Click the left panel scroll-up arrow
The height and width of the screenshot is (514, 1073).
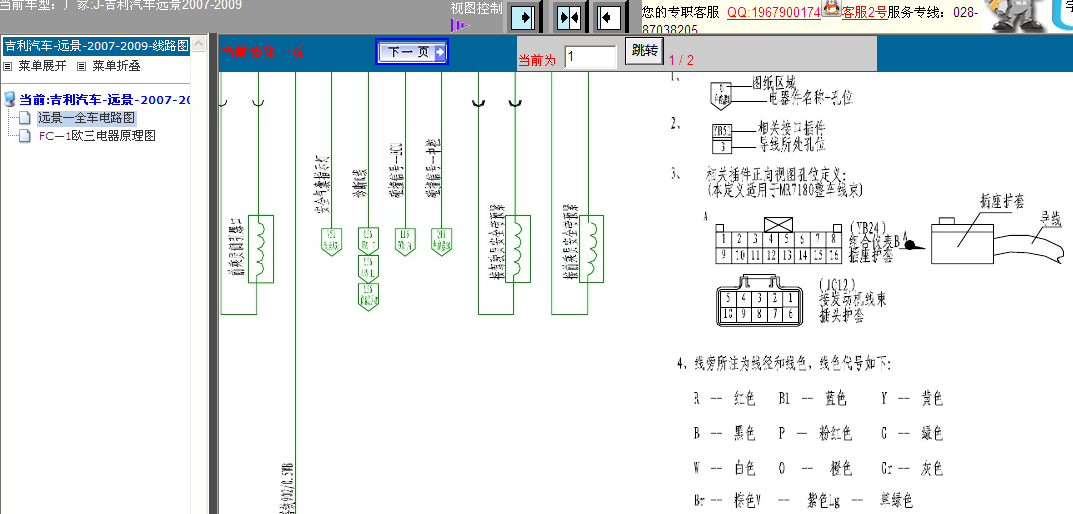click(198, 44)
